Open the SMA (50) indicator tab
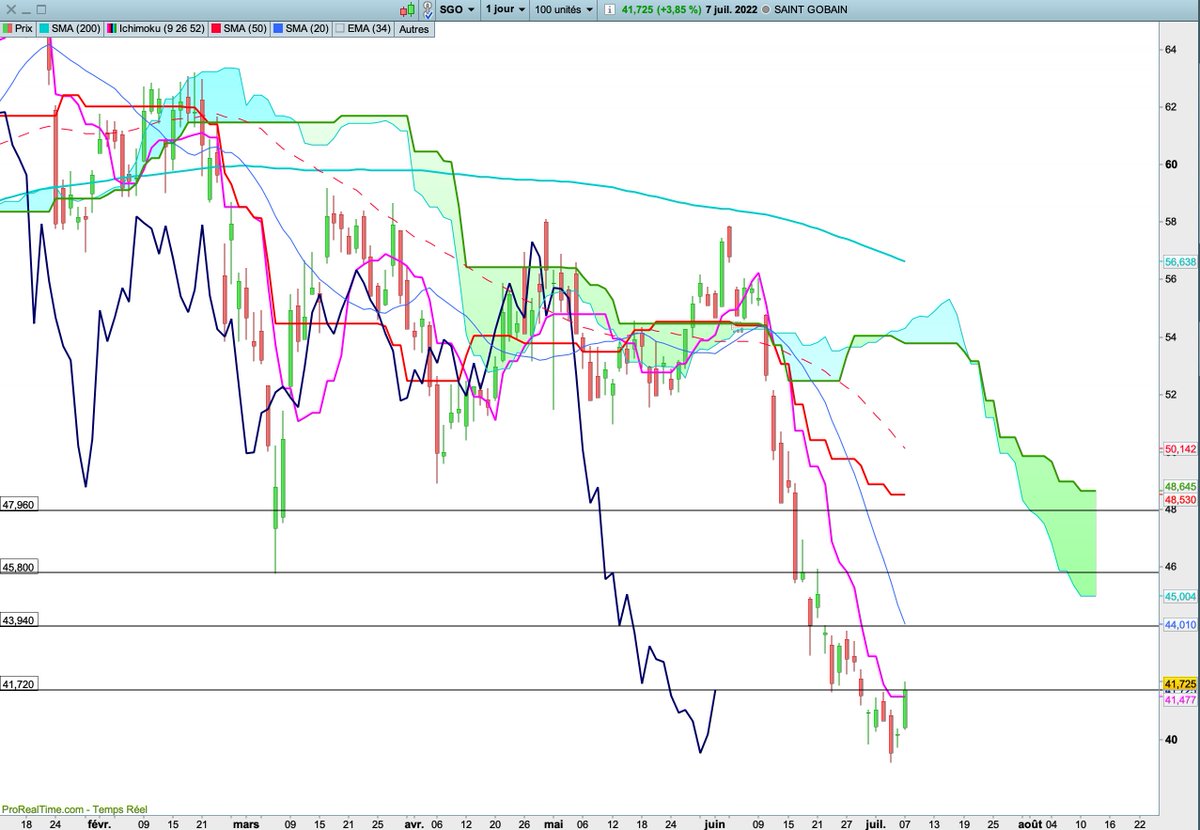Image resolution: width=1200 pixels, height=830 pixels. point(239,29)
